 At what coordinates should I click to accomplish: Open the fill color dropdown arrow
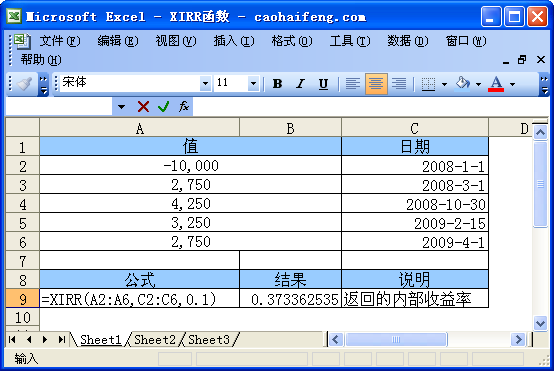[478, 84]
